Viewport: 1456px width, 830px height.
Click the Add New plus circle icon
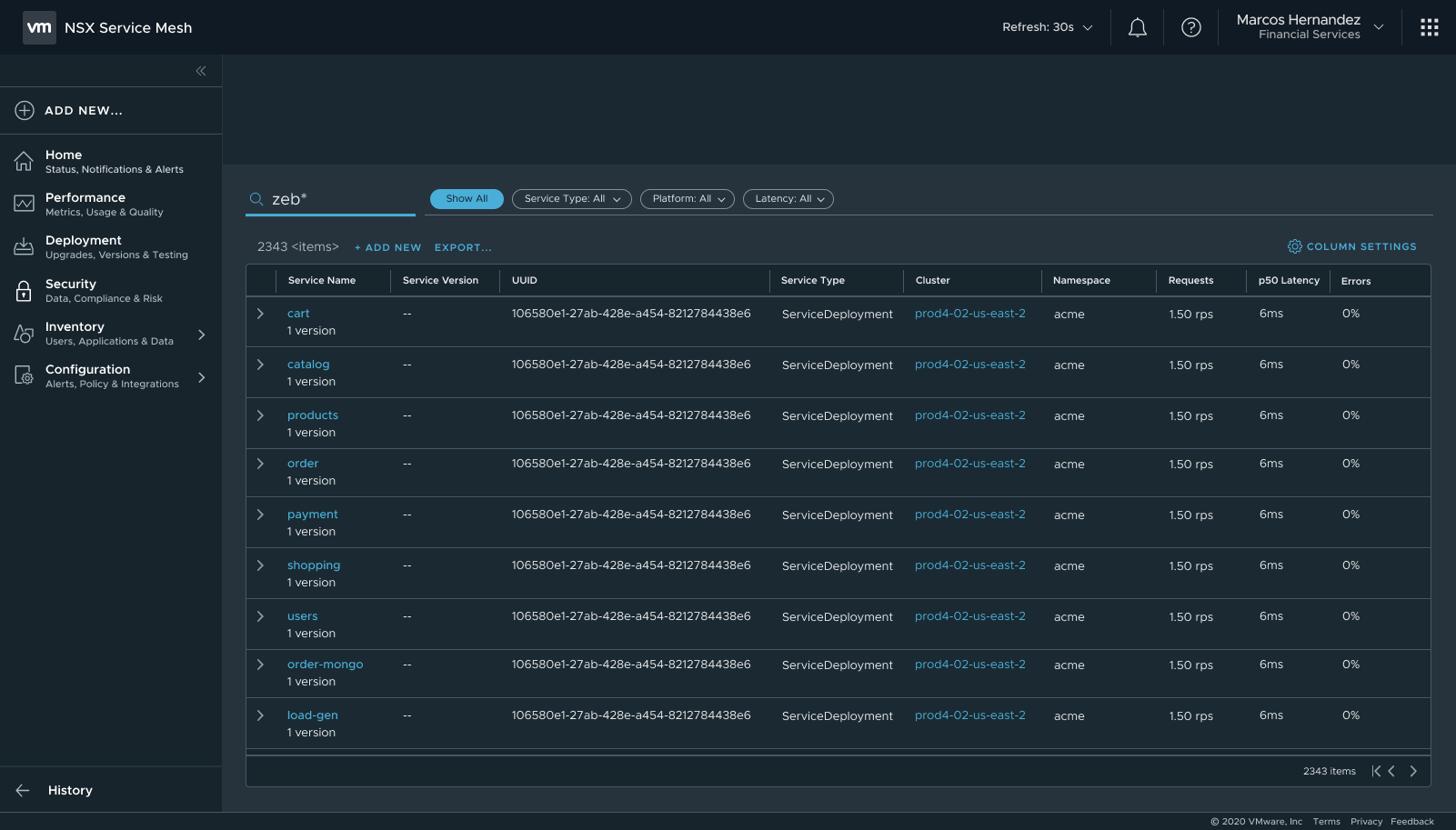point(25,110)
